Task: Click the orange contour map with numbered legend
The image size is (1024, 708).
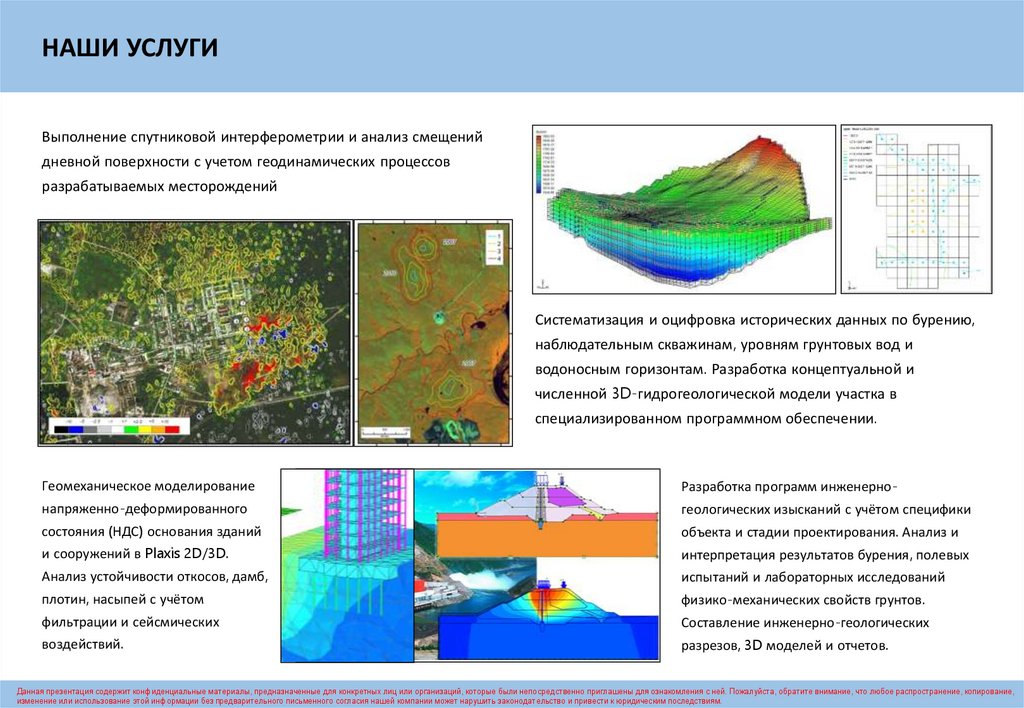Action: pyautogui.click(x=434, y=333)
